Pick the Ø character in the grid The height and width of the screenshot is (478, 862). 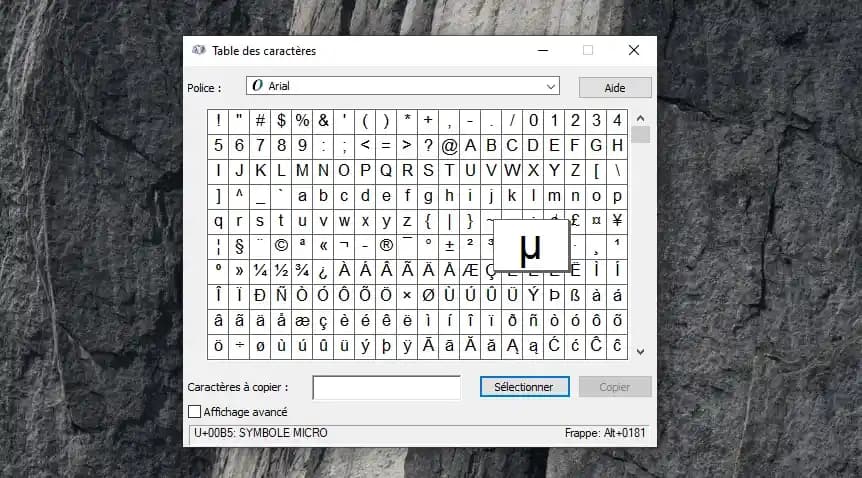428,295
